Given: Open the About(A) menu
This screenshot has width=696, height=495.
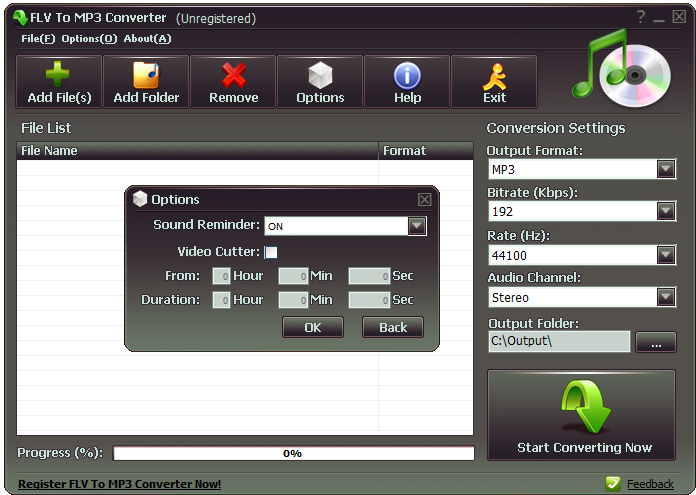Looking at the screenshot, I should point(147,39).
